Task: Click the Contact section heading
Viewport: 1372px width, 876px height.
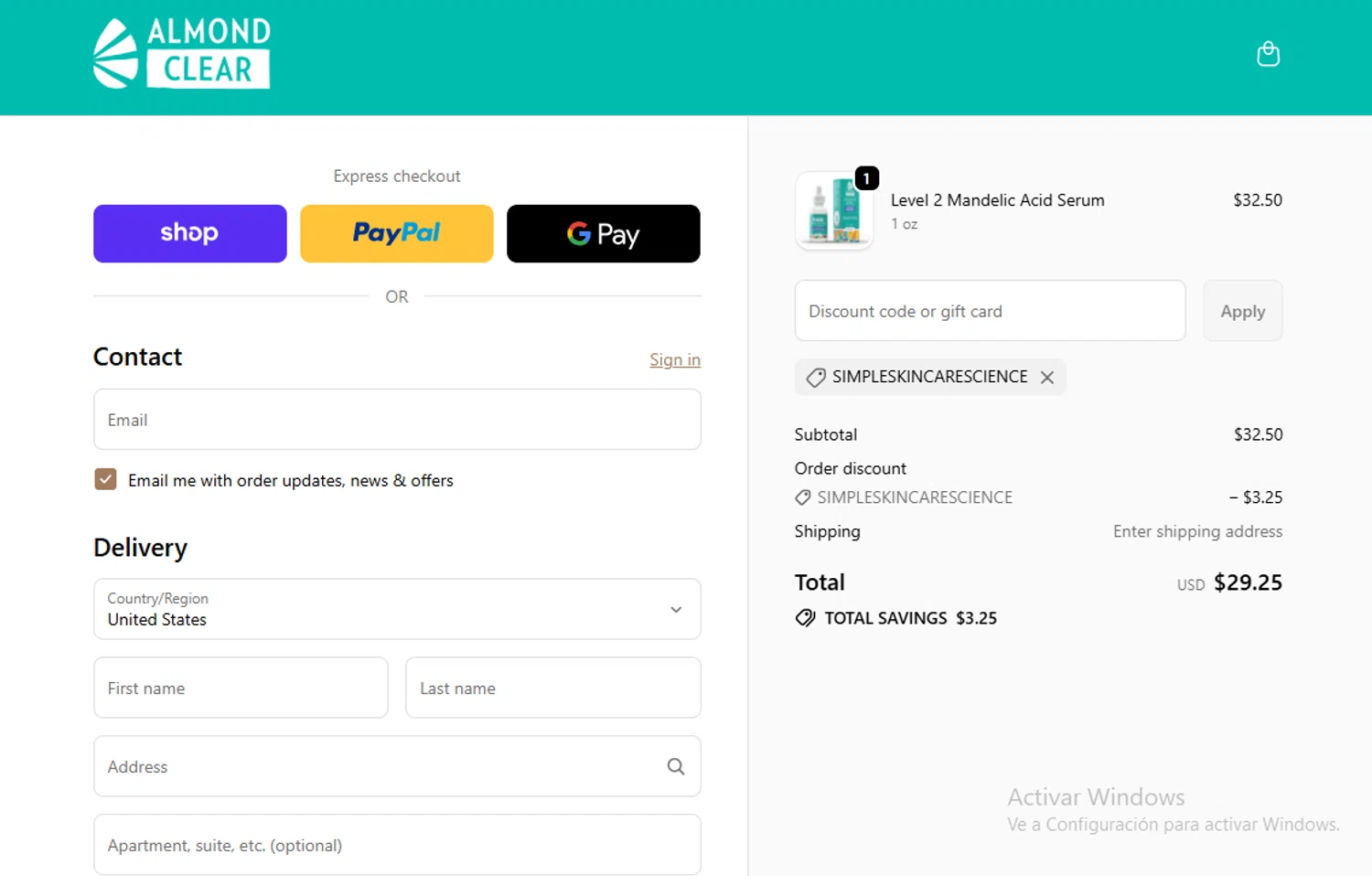Action: click(138, 357)
